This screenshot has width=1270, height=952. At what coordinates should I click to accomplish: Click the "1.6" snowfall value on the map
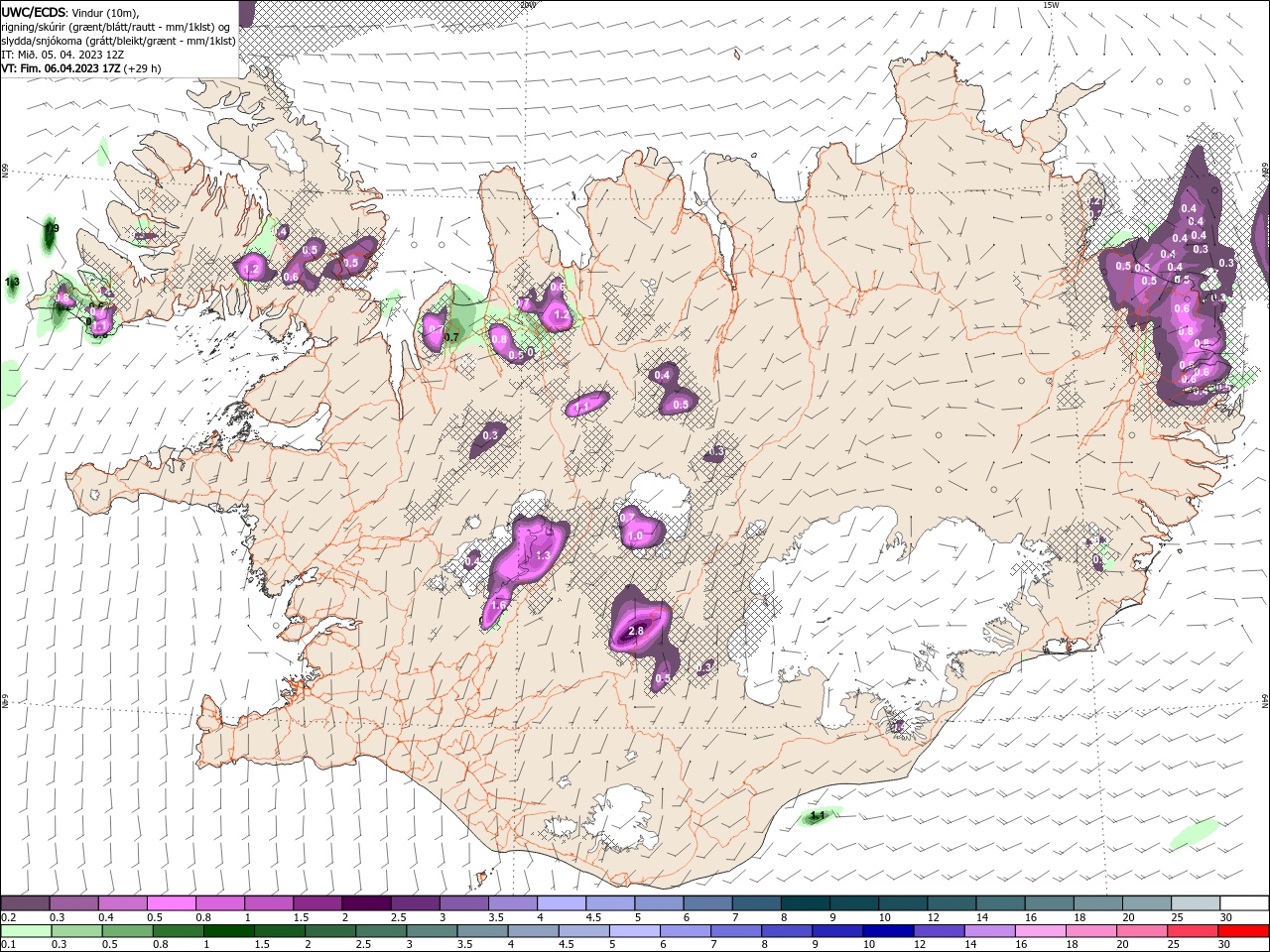[x=498, y=605]
